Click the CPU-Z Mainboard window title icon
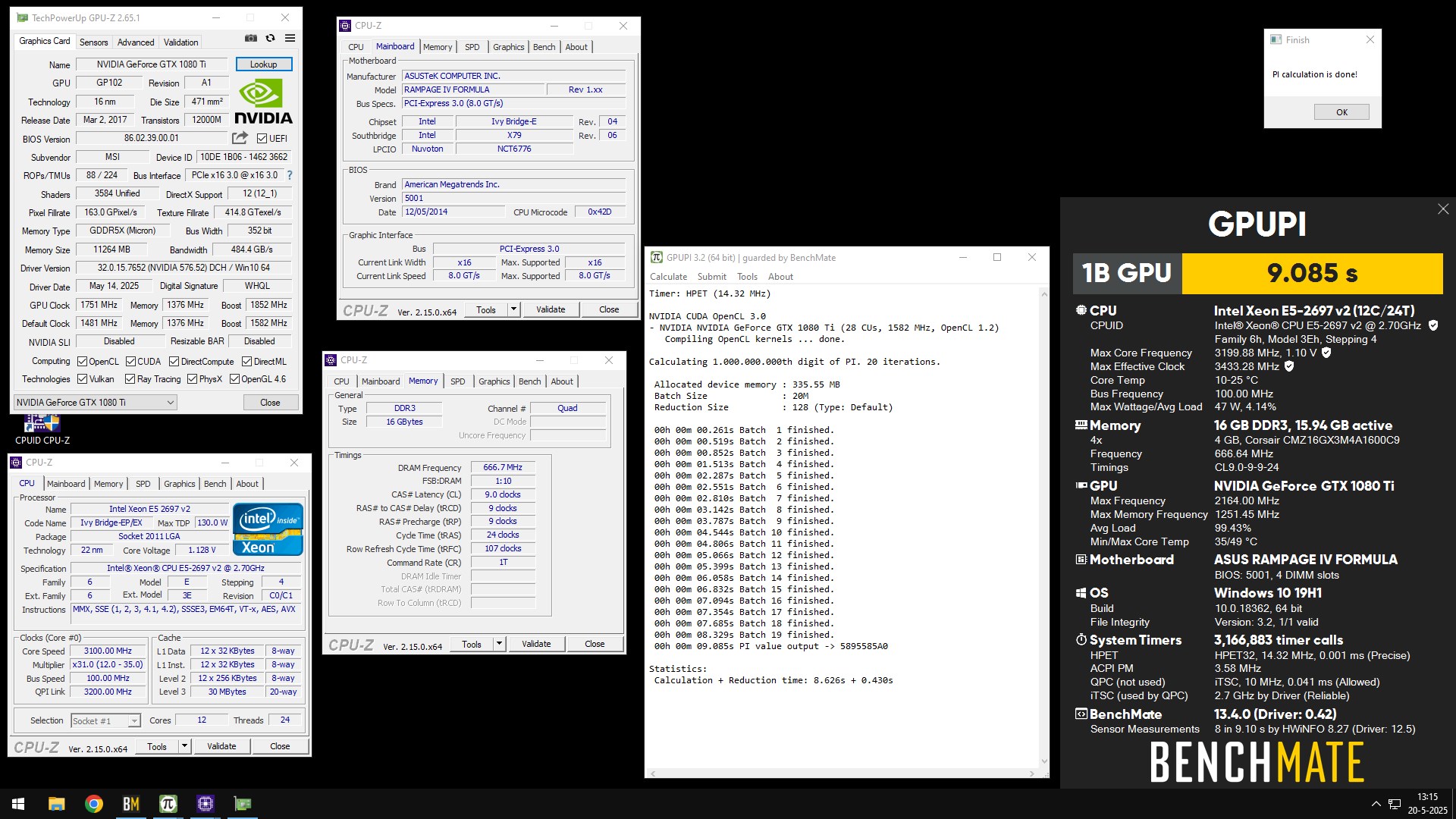1456x819 pixels. pos(346,26)
